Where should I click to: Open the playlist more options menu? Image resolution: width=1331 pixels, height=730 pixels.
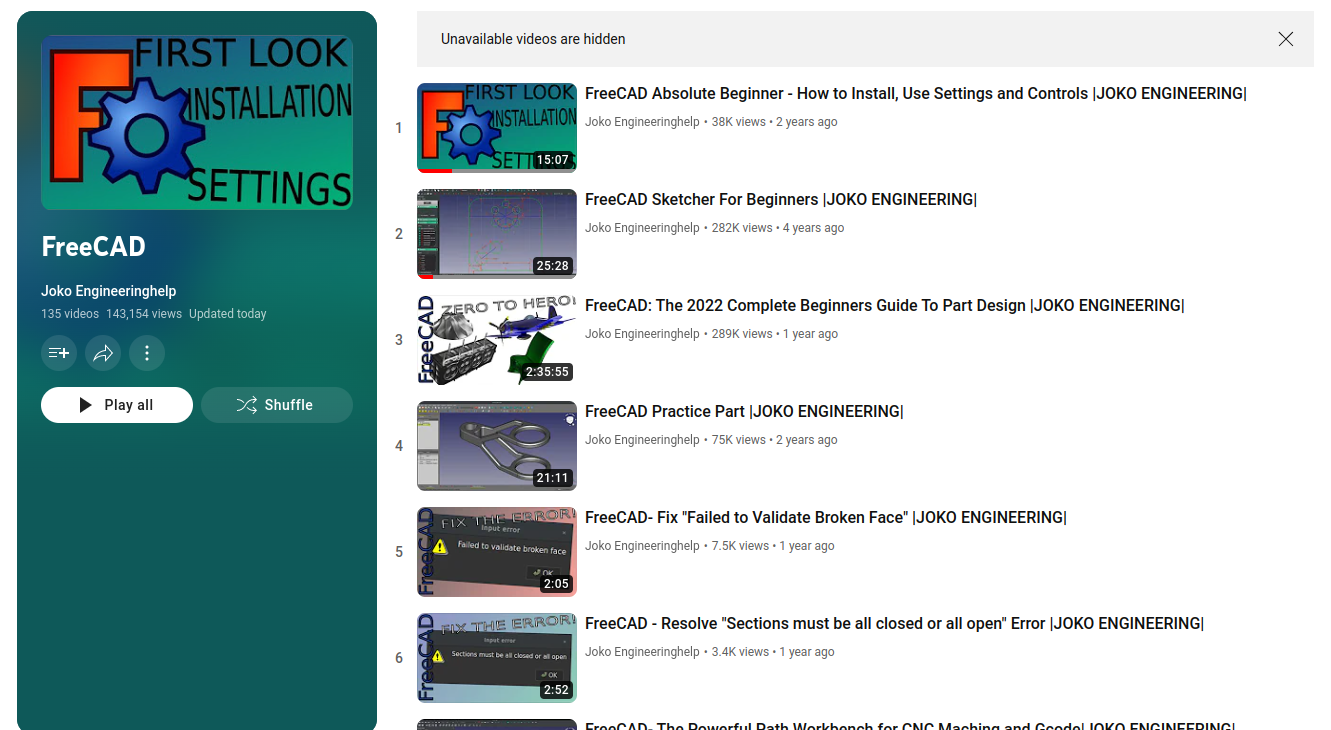(147, 353)
